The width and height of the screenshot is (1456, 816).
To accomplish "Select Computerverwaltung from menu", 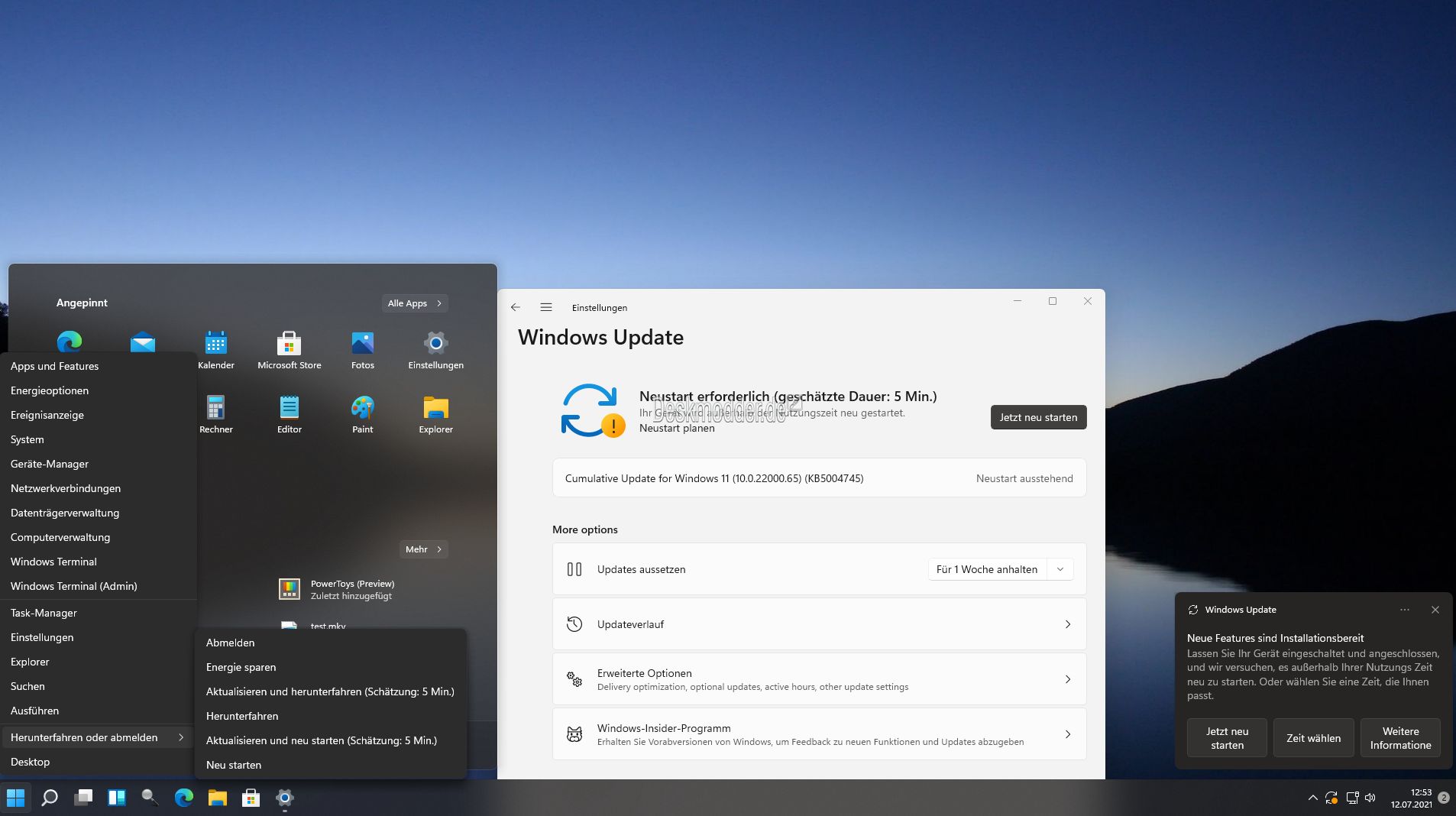I will pyautogui.click(x=98, y=537).
